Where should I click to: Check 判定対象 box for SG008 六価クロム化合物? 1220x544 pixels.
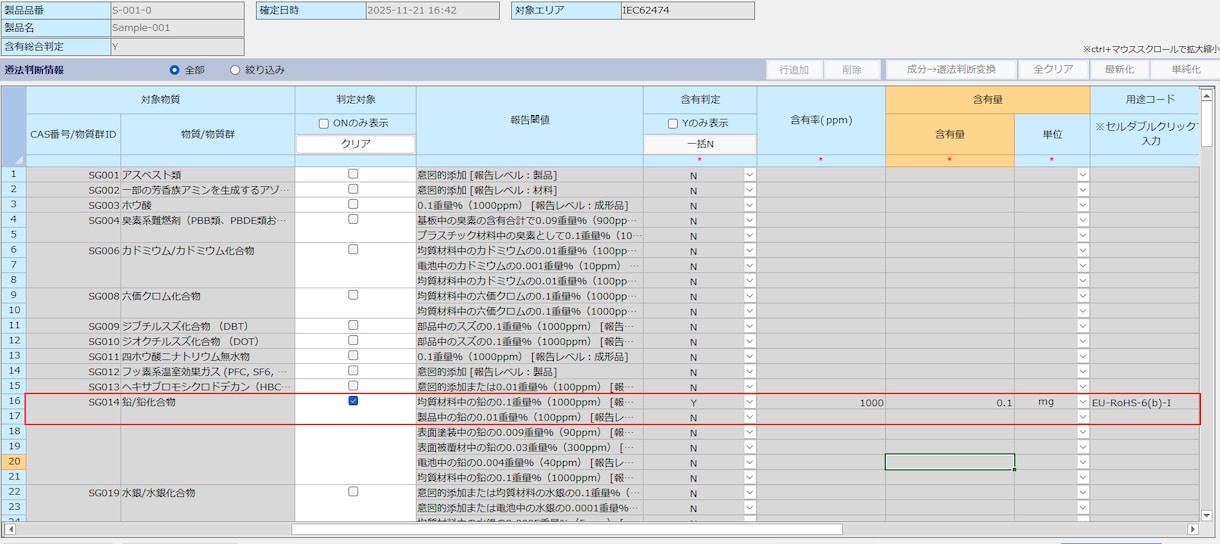click(353, 295)
